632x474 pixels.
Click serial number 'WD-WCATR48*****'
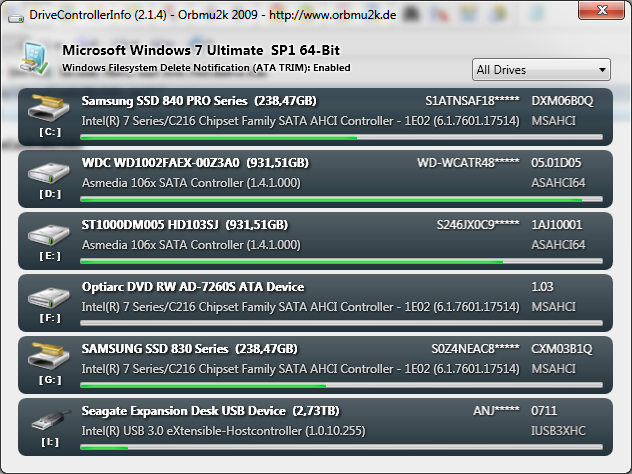click(468, 163)
